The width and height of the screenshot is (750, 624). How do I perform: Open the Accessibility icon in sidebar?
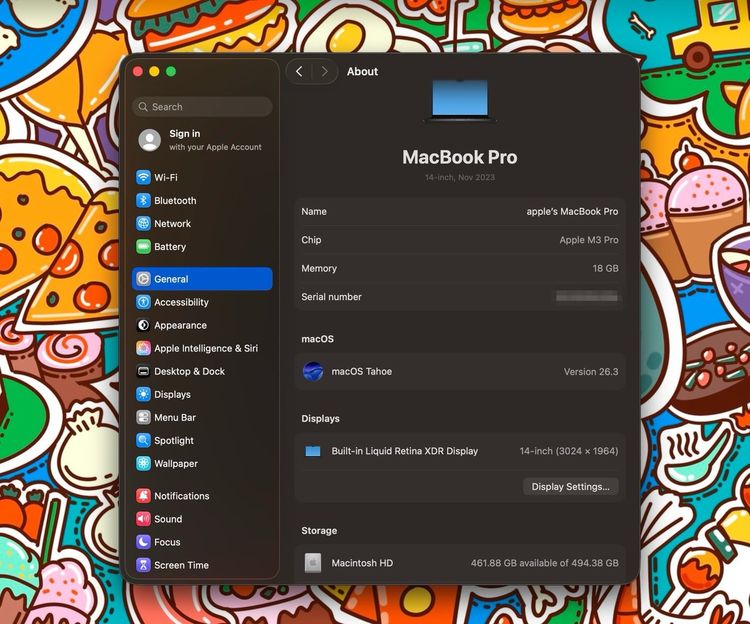point(143,302)
